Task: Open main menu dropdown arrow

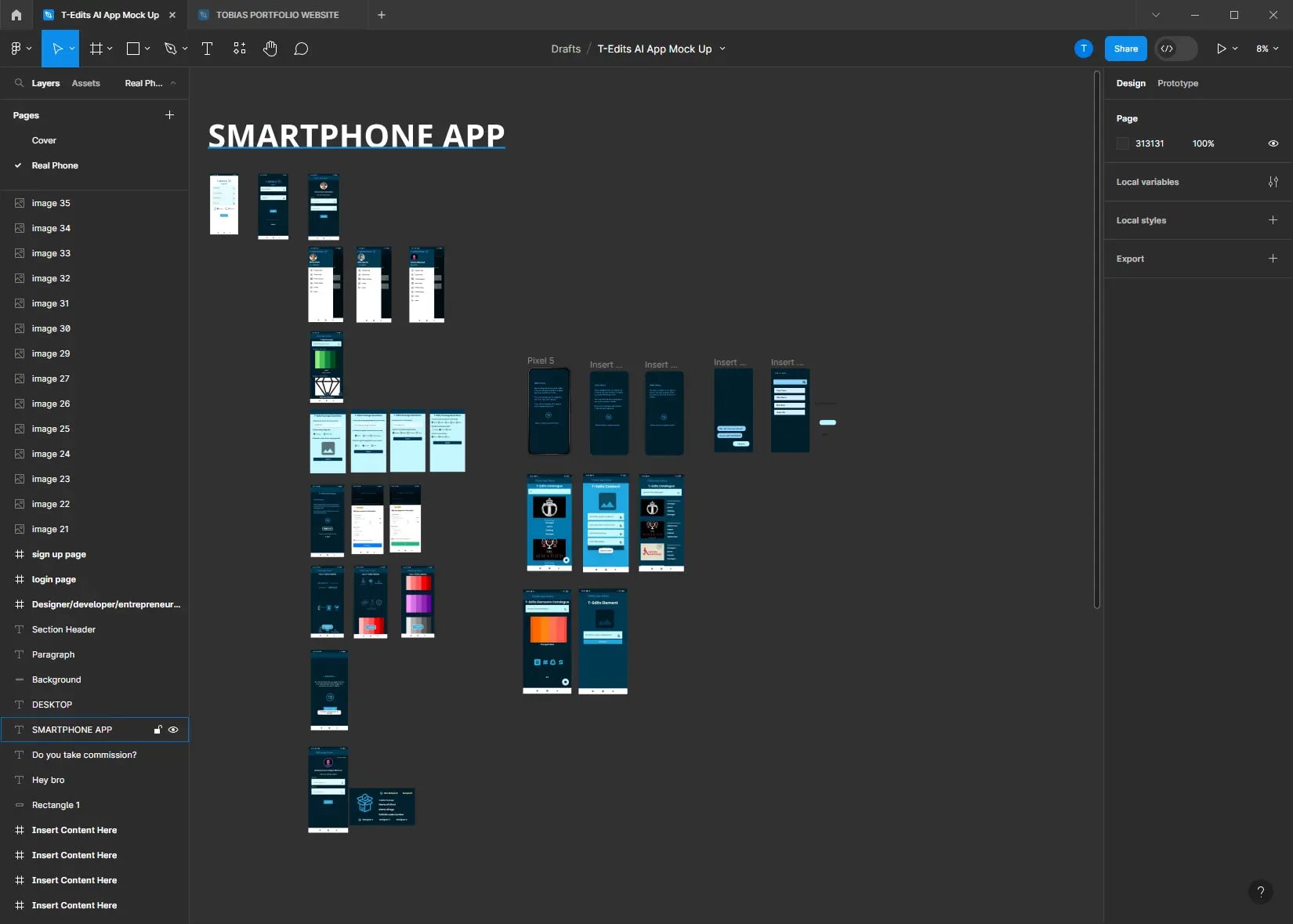Action: pos(29,49)
